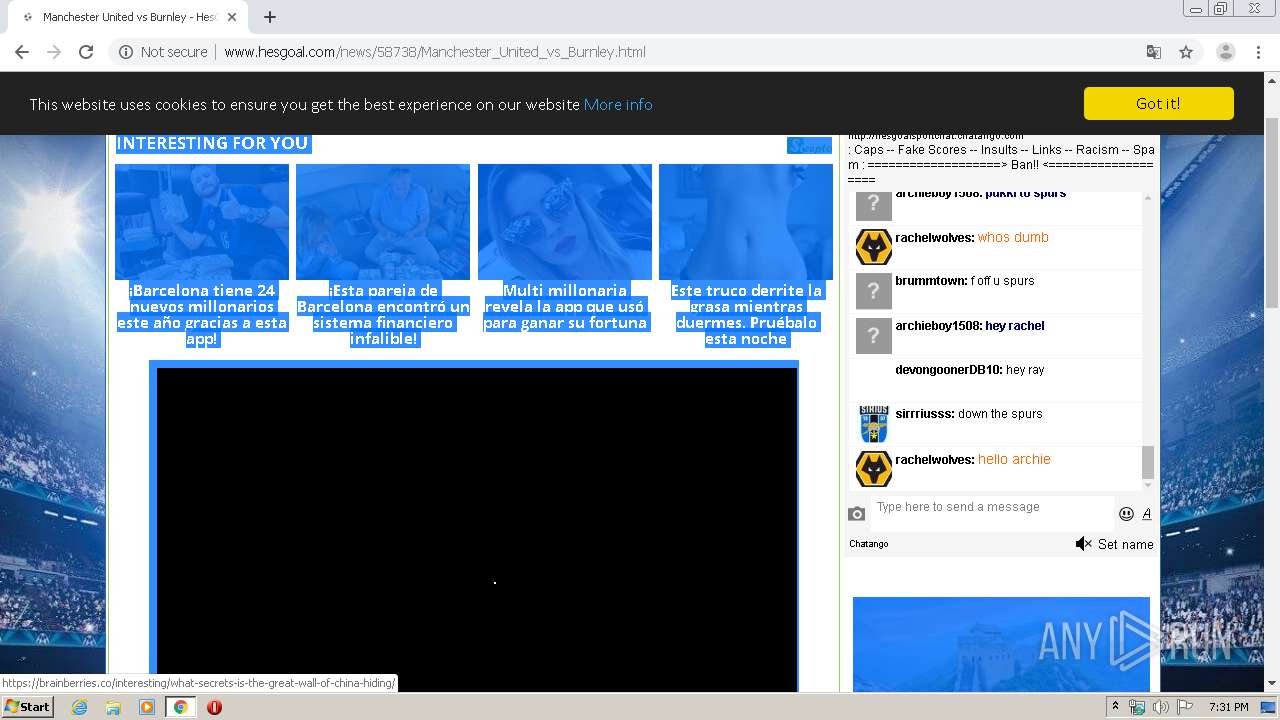Reload the hesgoal page

[86, 52]
